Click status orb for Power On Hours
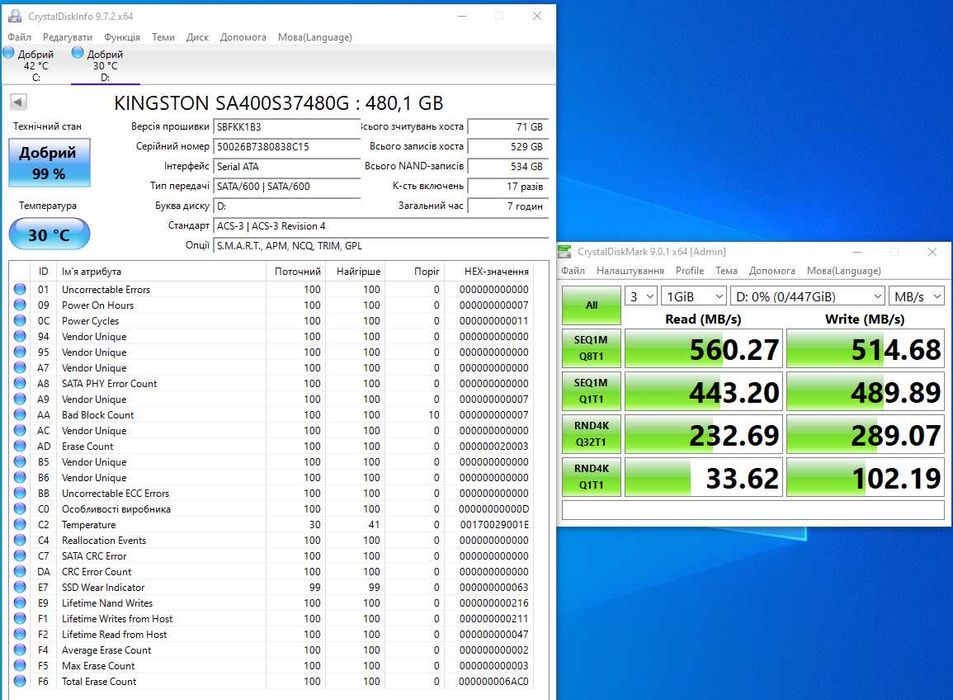Screen dimensions: 953x700 [x=20, y=305]
